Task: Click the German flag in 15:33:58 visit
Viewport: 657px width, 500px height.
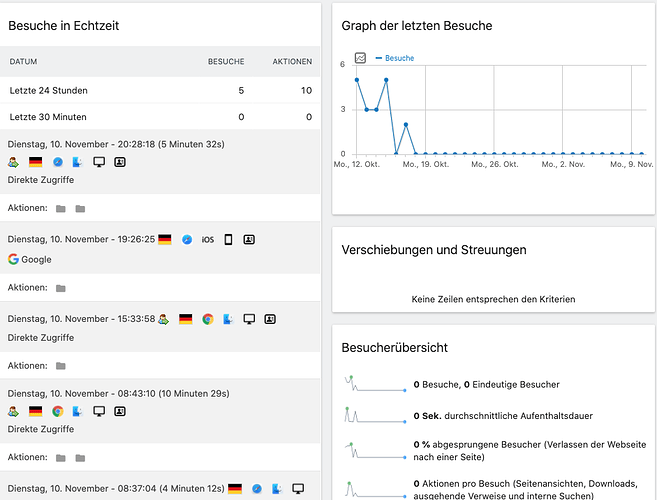Action: pos(186,319)
